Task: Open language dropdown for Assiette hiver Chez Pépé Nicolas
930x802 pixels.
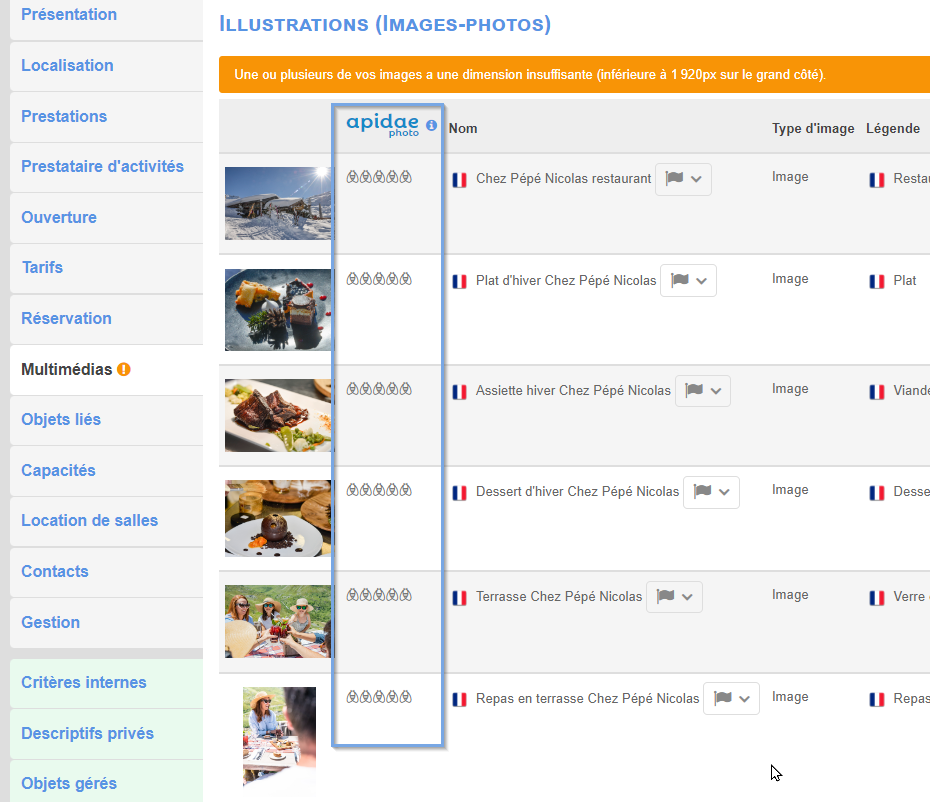Action: click(x=703, y=391)
